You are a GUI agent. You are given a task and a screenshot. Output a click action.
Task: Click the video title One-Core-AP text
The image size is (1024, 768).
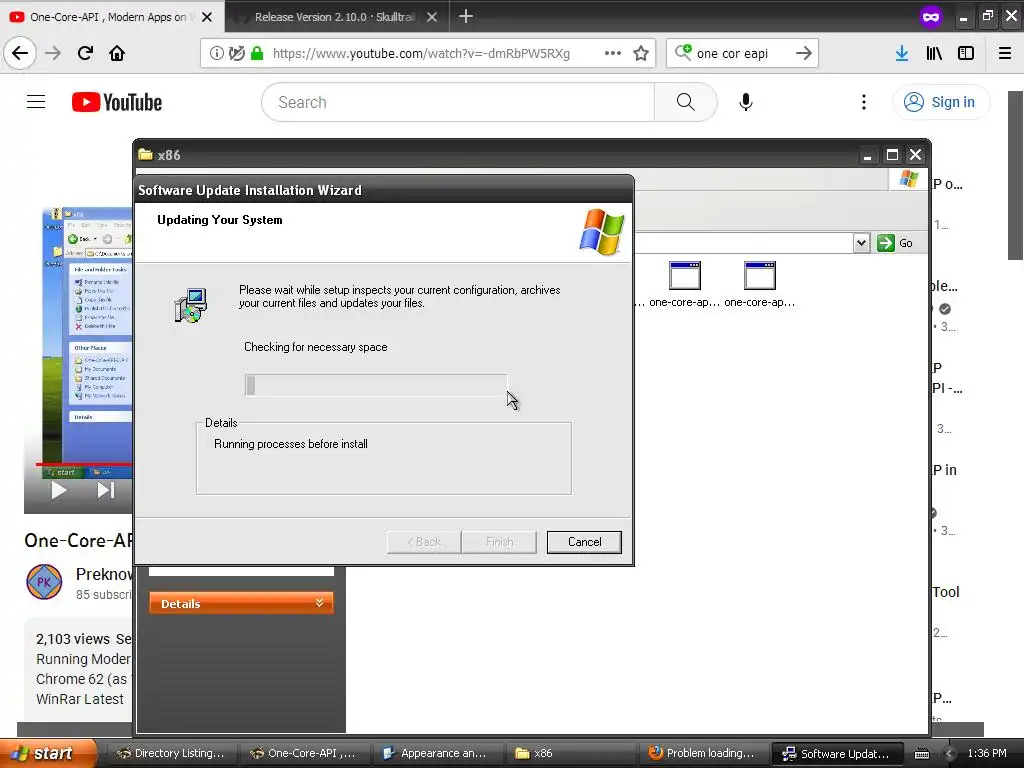[78, 540]
